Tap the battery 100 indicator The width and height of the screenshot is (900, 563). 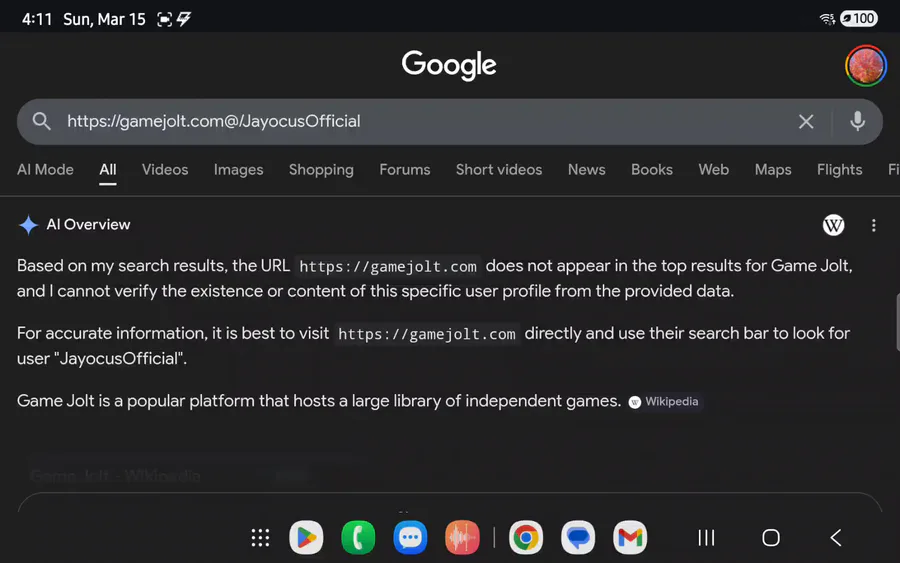pos(859,19)
